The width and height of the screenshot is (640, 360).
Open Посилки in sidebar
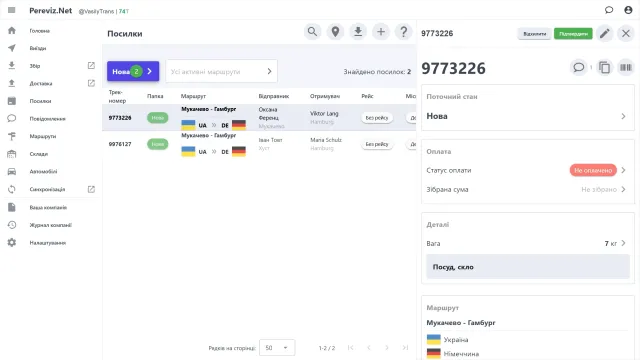pyautogui.click(x=40, y=101)
